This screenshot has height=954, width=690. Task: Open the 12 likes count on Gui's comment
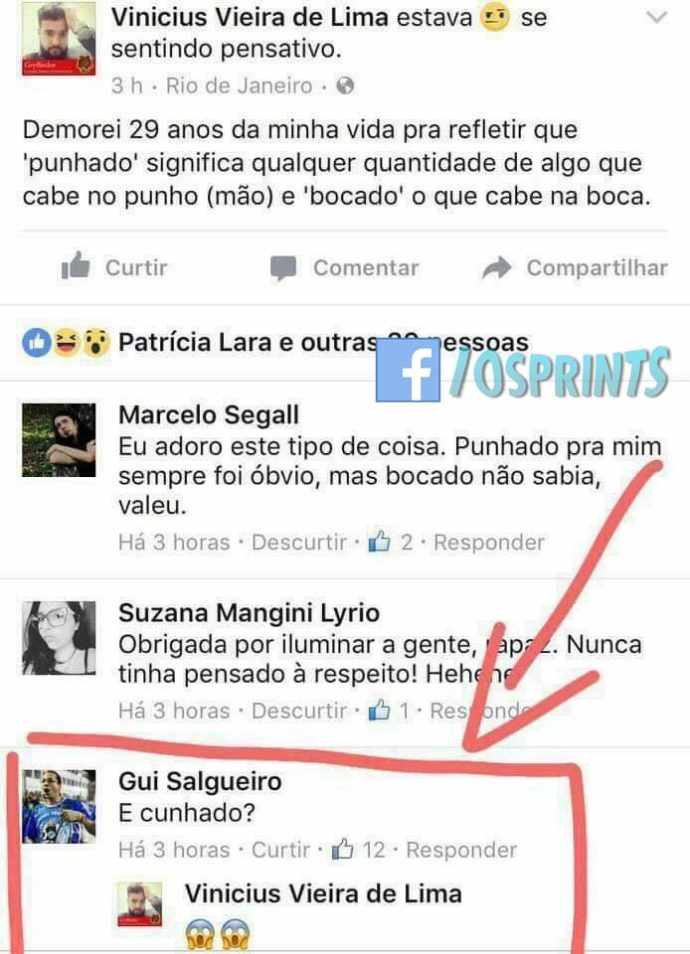pos(358,849)
